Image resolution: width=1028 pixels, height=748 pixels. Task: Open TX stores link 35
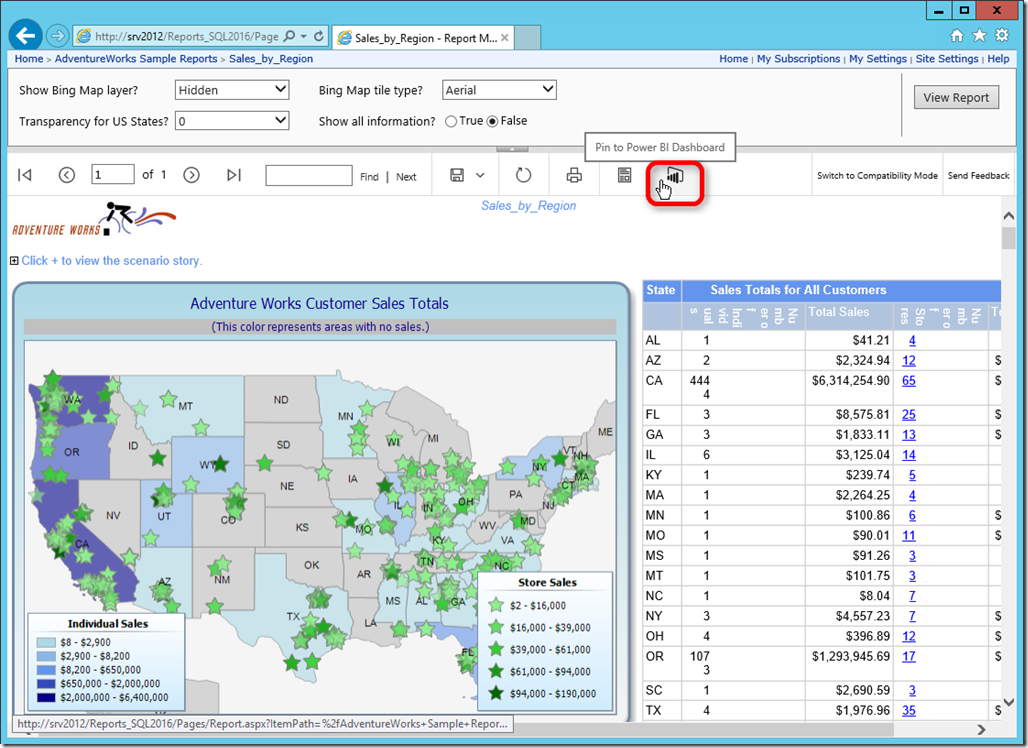pyautogui.click(x=909, y=711)
